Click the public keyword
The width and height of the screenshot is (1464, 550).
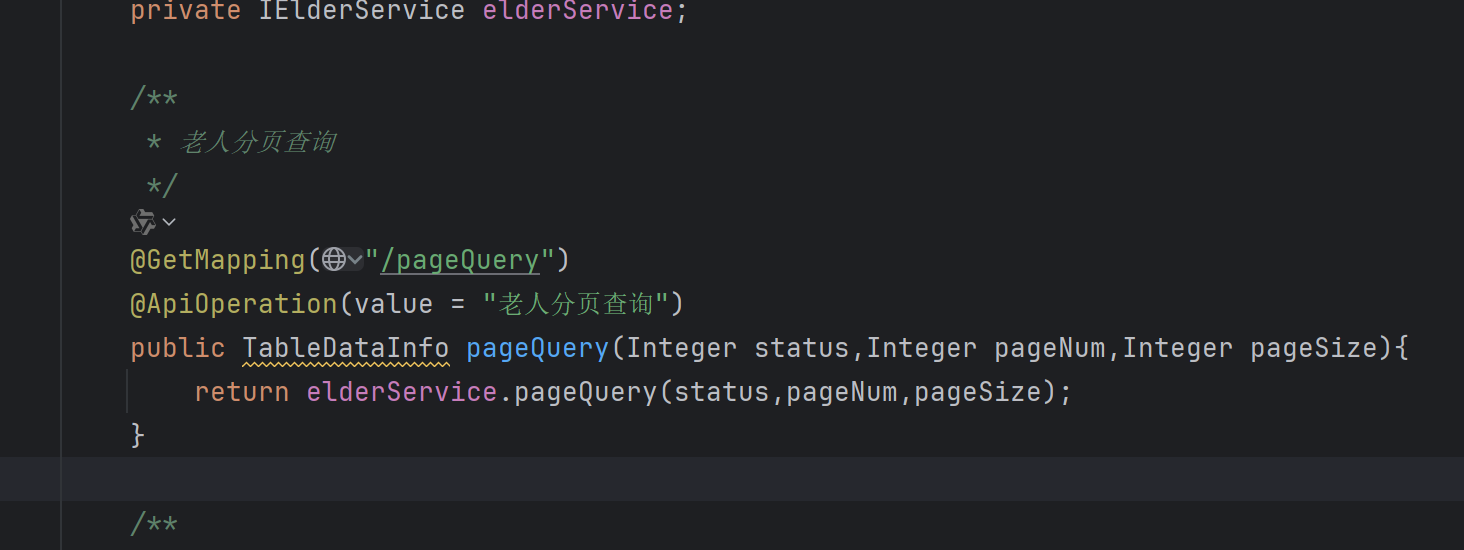click(178, 348)
